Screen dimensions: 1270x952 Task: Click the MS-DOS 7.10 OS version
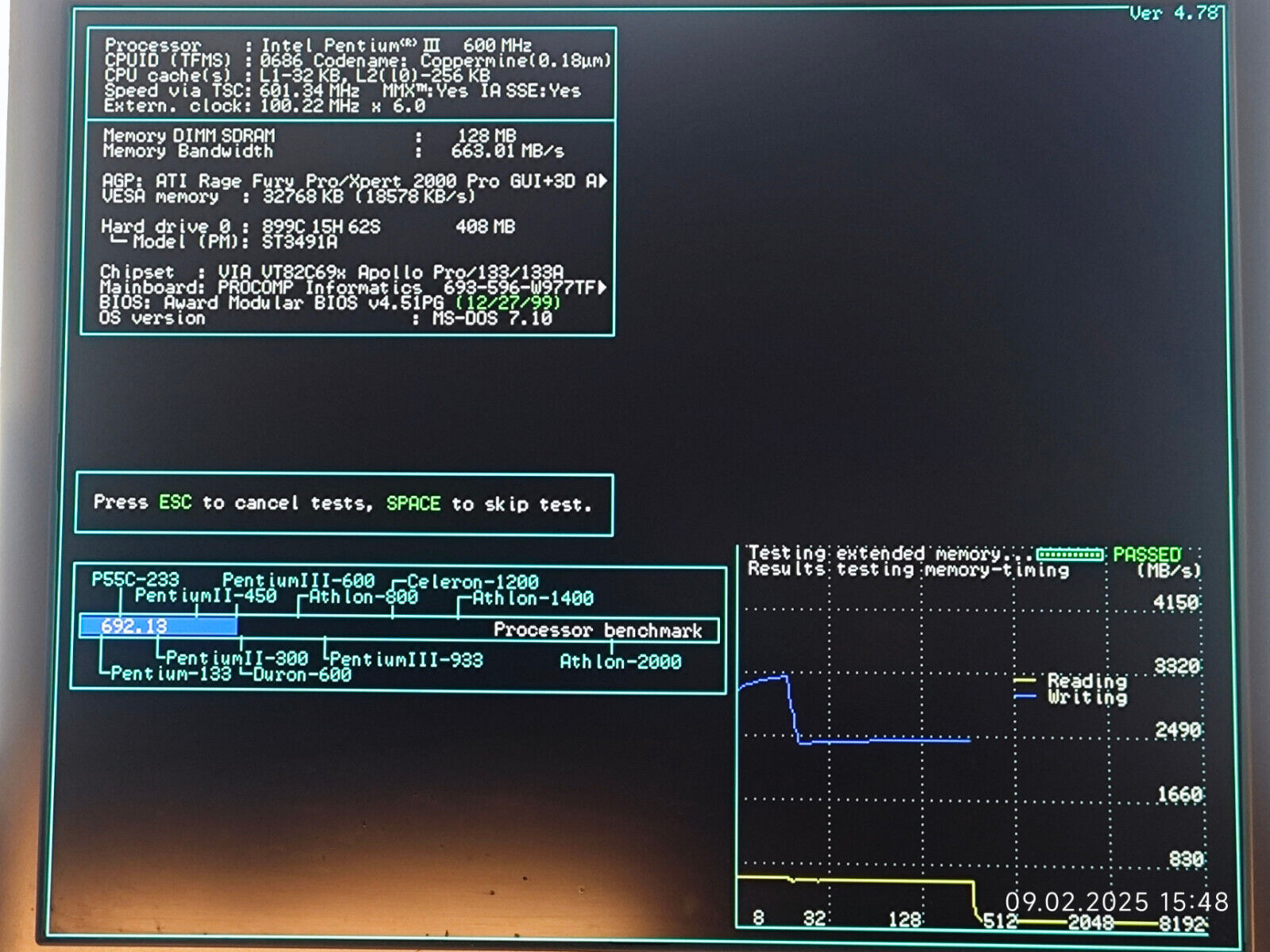(x=492, y=318)
